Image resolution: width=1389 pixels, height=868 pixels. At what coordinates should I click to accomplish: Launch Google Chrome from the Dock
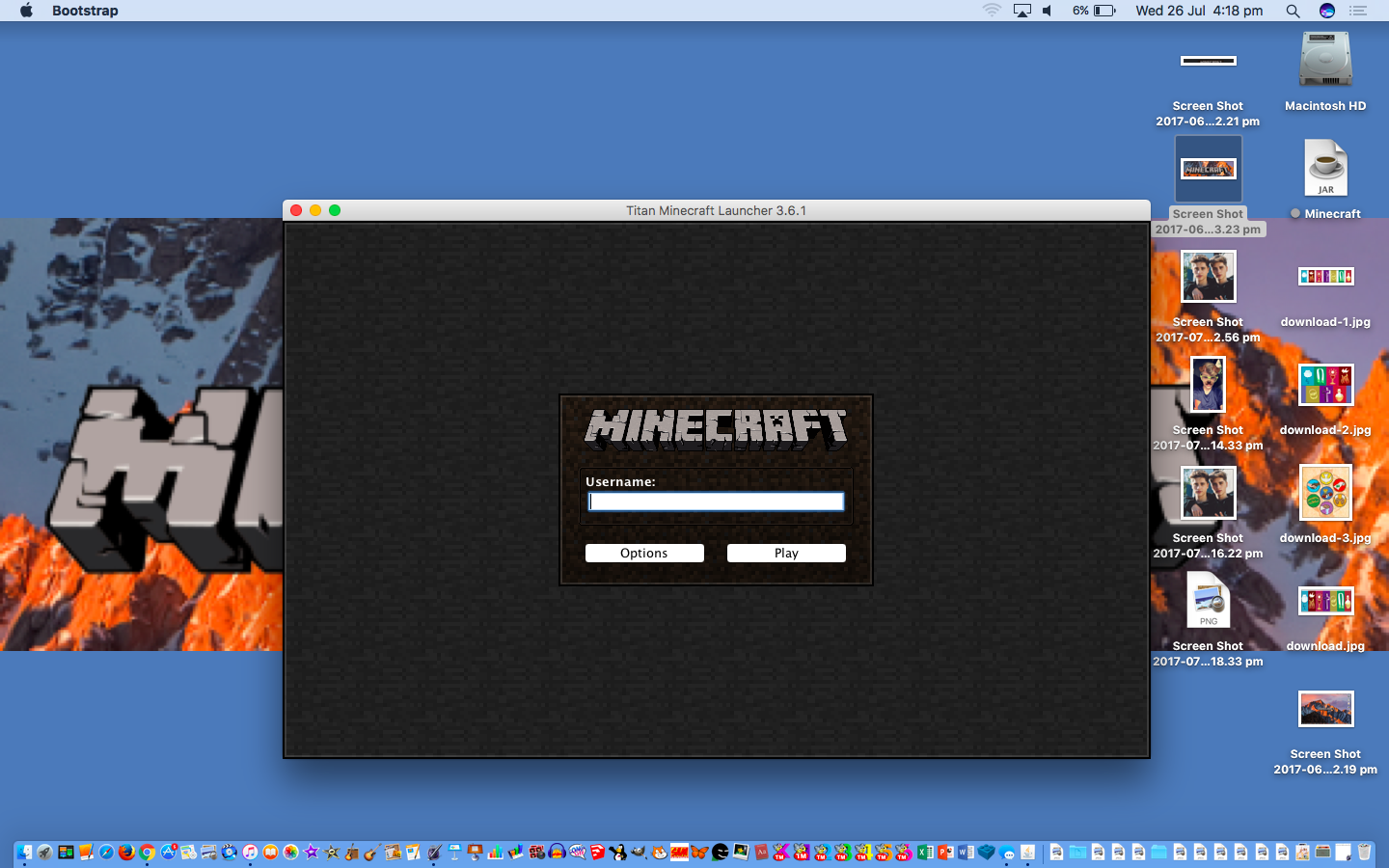point(147,852)
